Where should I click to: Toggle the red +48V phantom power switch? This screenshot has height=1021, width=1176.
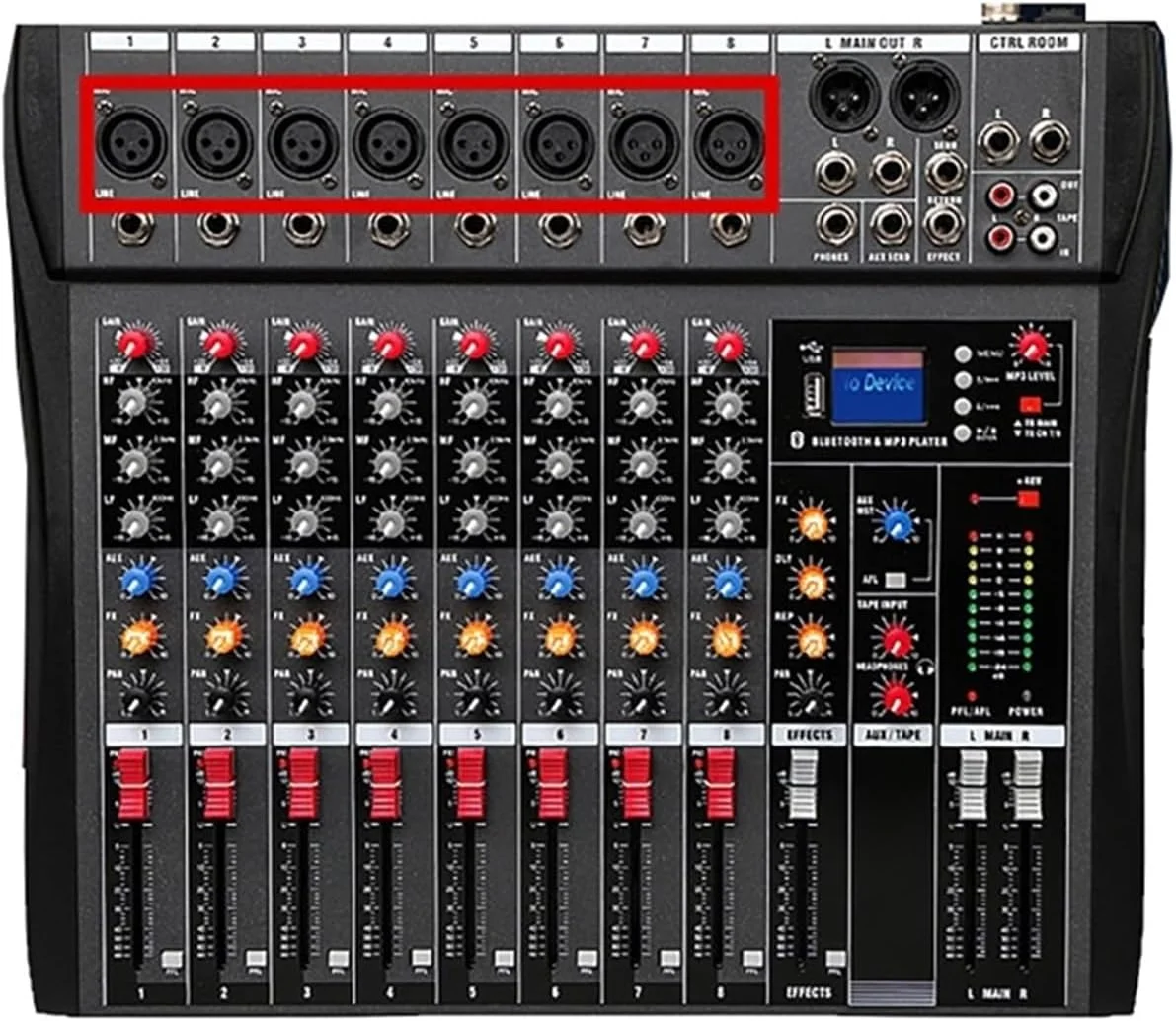[x=1028, y=498]
